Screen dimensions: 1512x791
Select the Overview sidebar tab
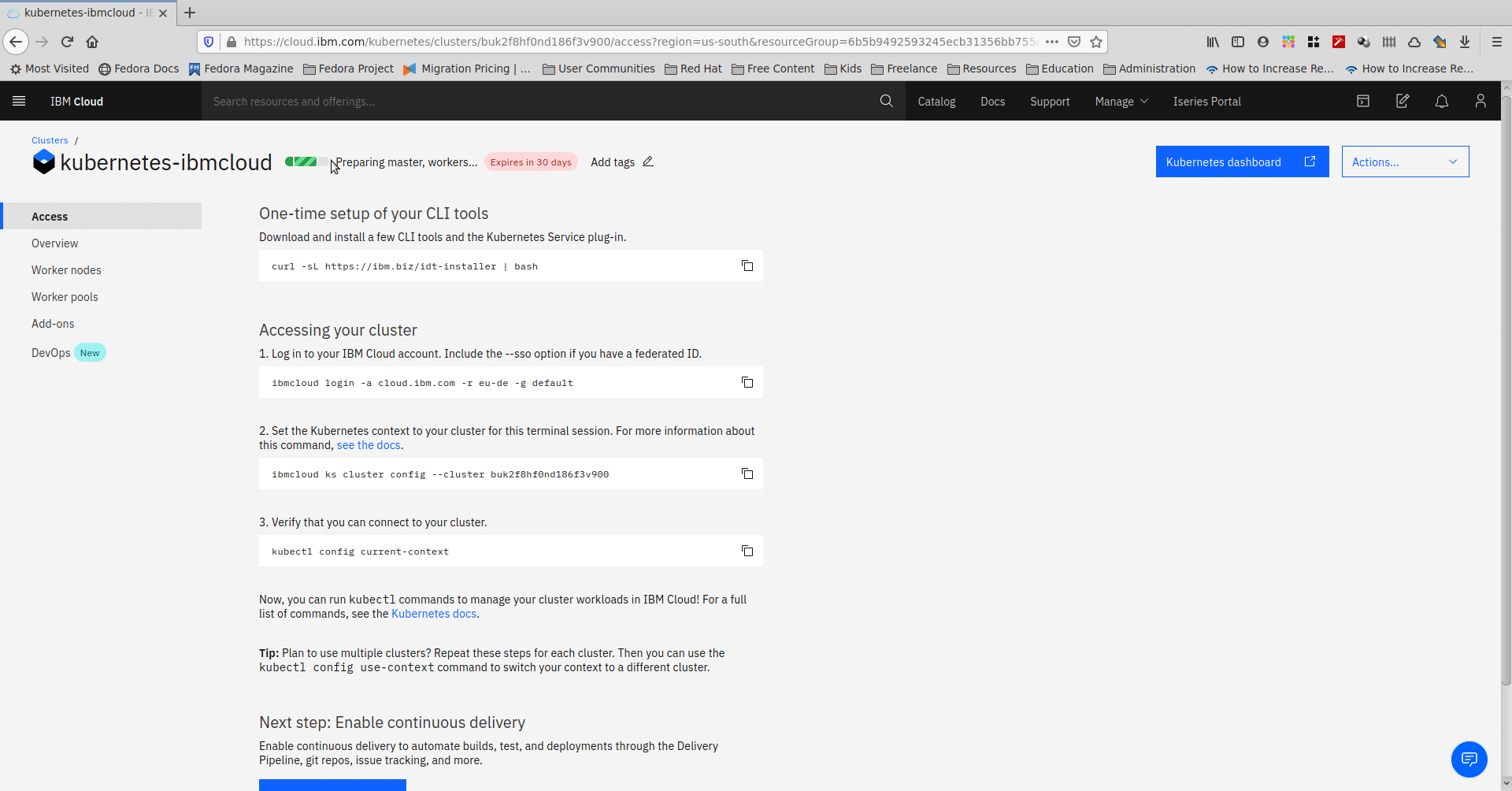point(101,243)
